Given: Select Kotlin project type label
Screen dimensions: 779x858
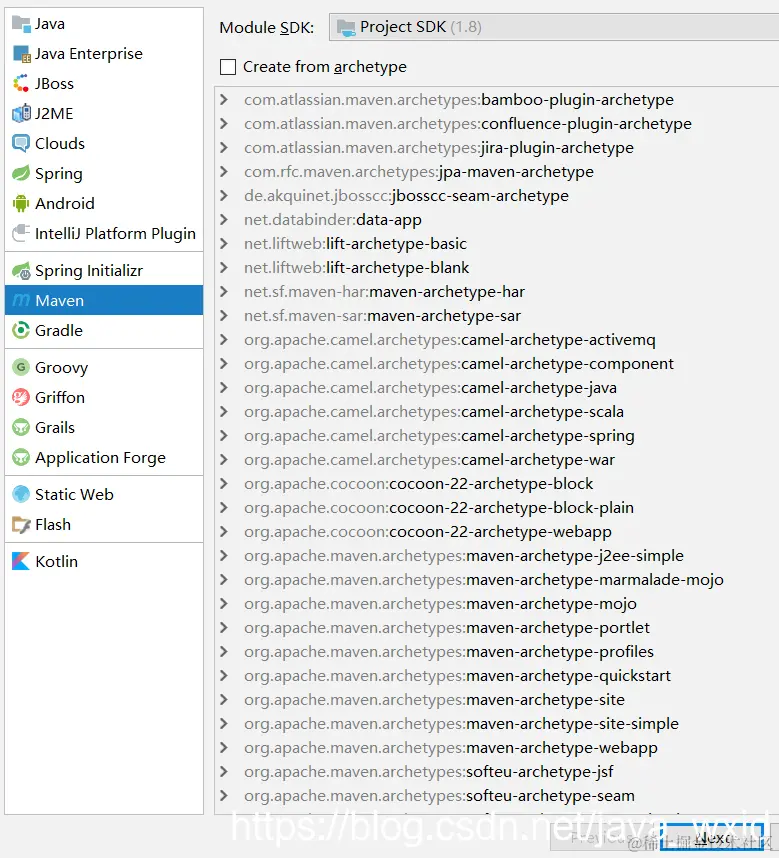Looking at the screenshot, I should pos(56,561).
